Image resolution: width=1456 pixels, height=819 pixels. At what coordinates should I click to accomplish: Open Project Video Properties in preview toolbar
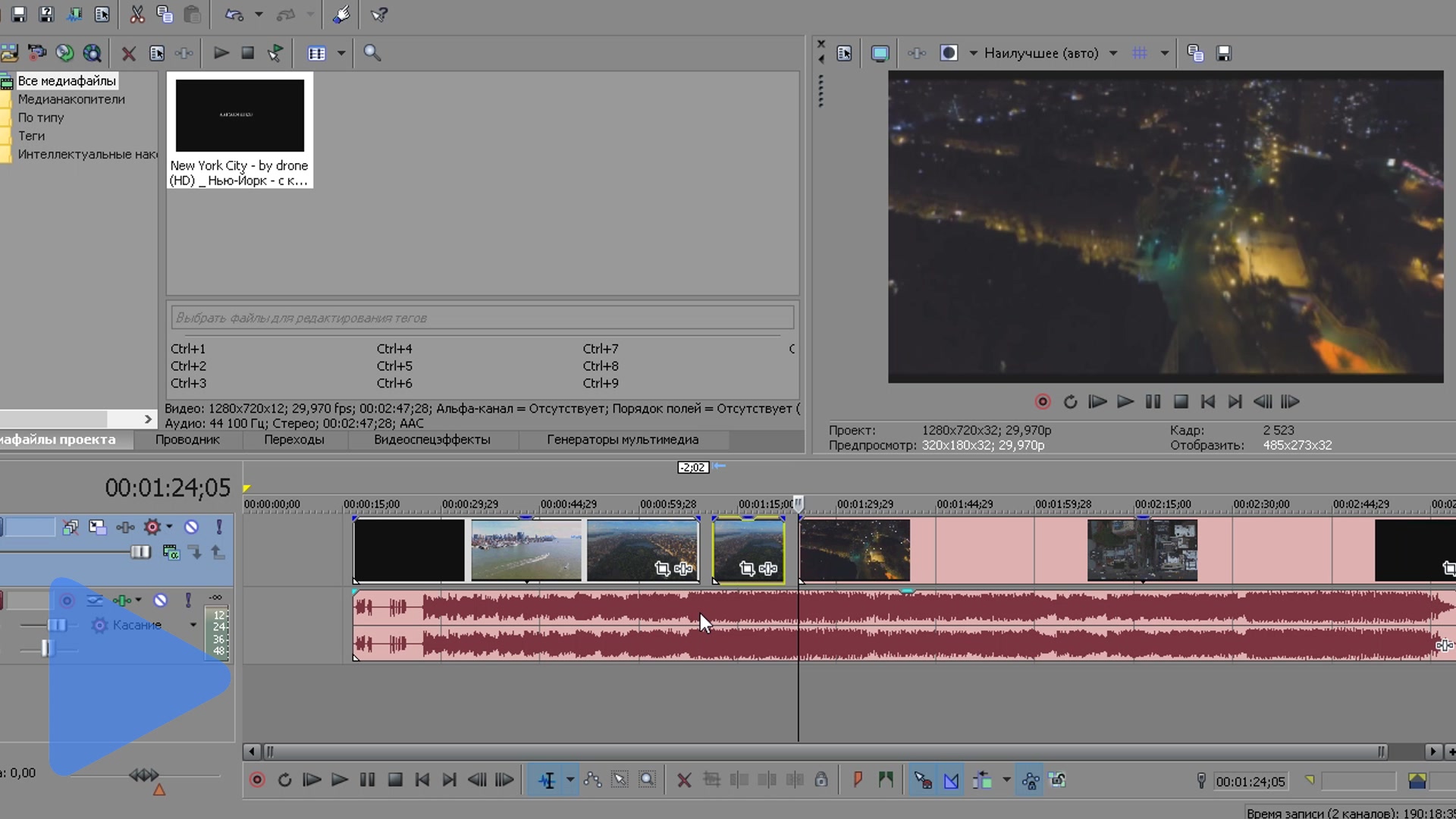pos(844,53)
